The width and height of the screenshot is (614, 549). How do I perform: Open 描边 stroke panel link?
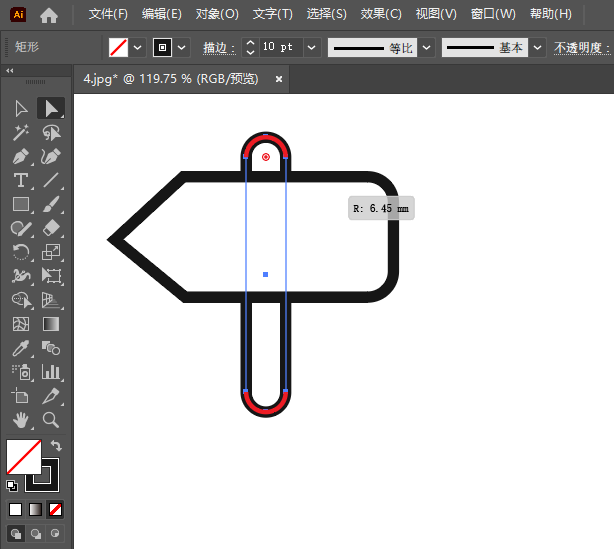pyautogui.click(x=219, y=48)
